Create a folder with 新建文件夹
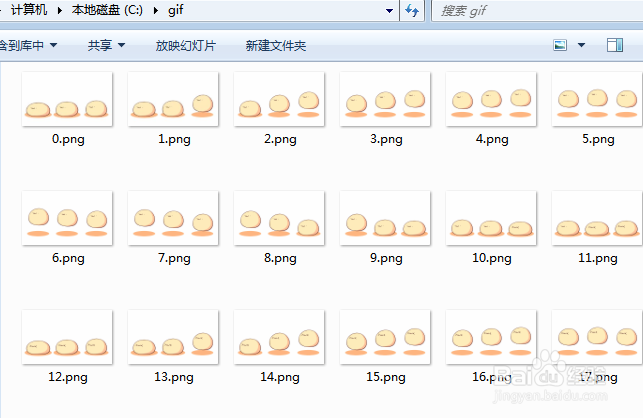 pyautogui.click(x=276, y=45)
